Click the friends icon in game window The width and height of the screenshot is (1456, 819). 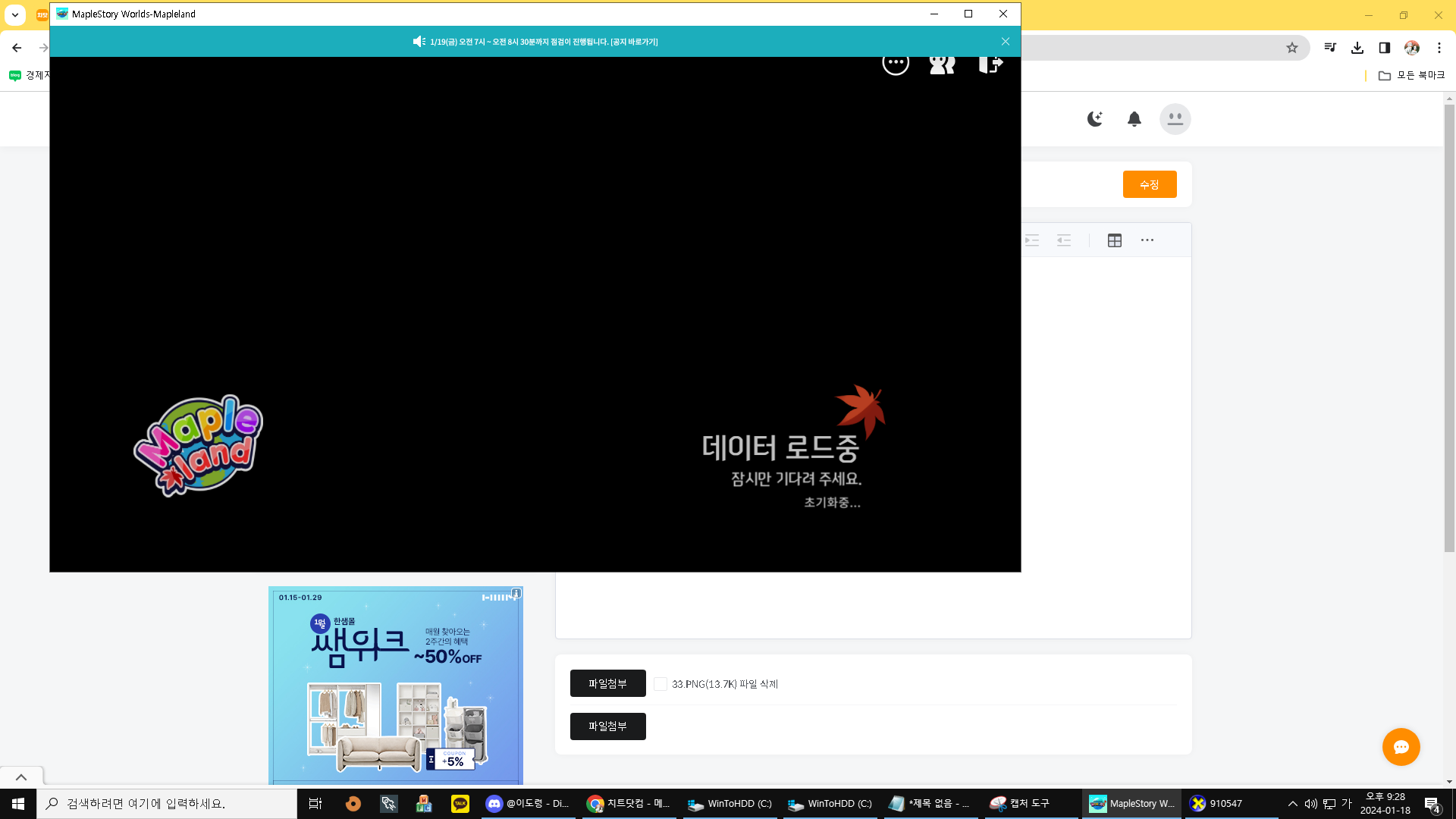pyautogui.click(x=942, y=64)
